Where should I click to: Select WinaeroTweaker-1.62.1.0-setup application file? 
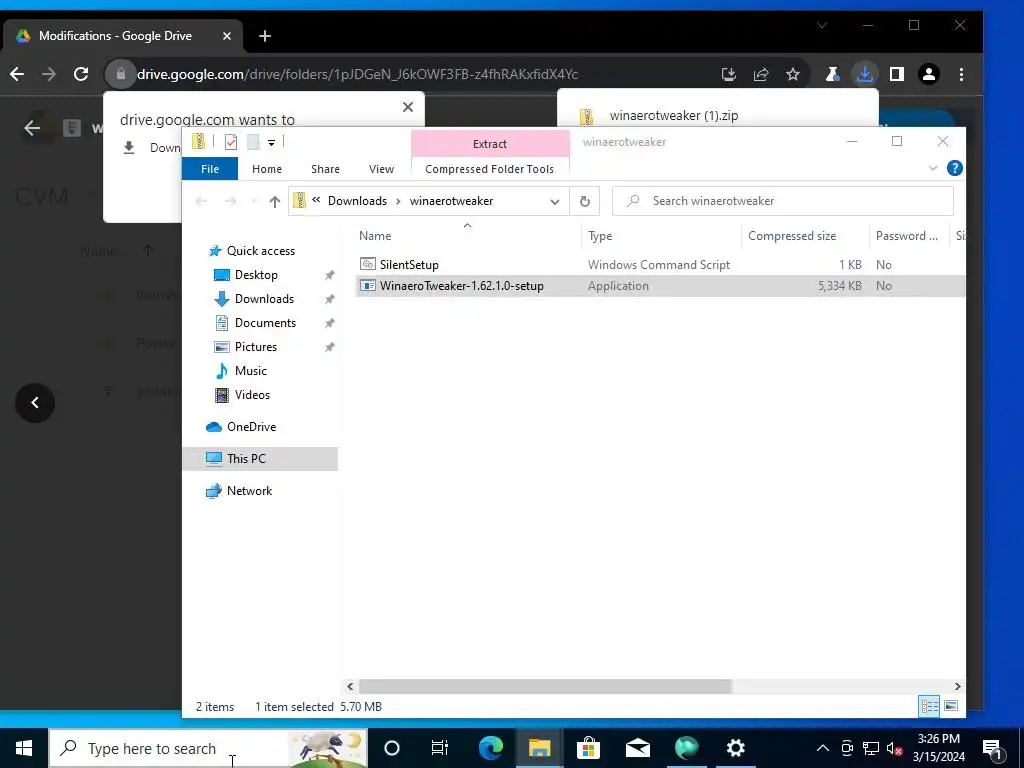click(x=660, y=285)
